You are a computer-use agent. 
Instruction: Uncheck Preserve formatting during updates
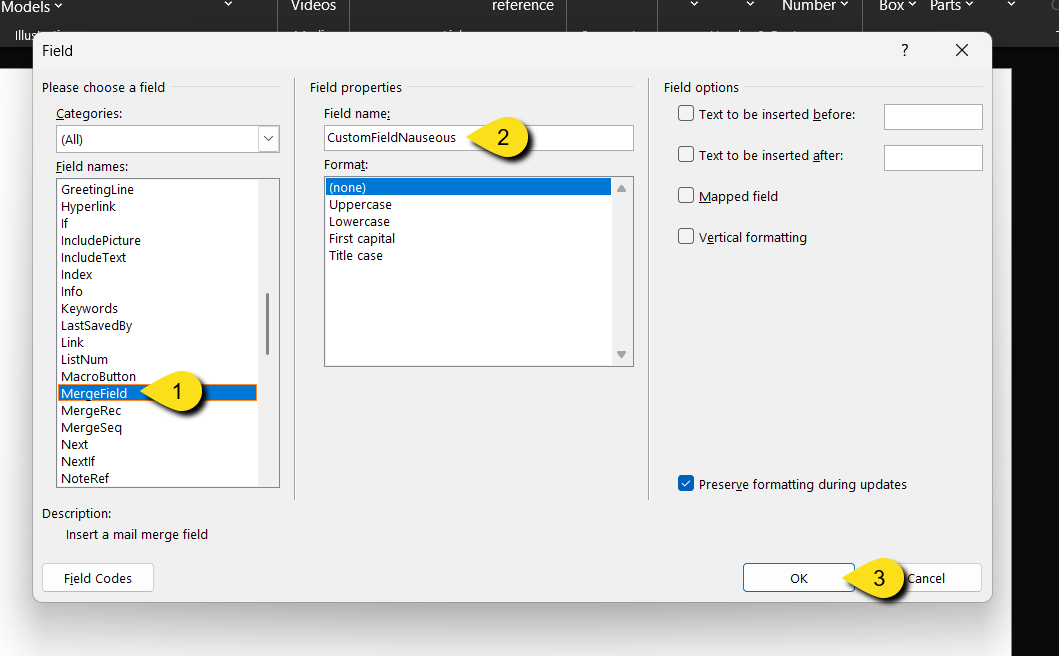(x=686, y=484)
